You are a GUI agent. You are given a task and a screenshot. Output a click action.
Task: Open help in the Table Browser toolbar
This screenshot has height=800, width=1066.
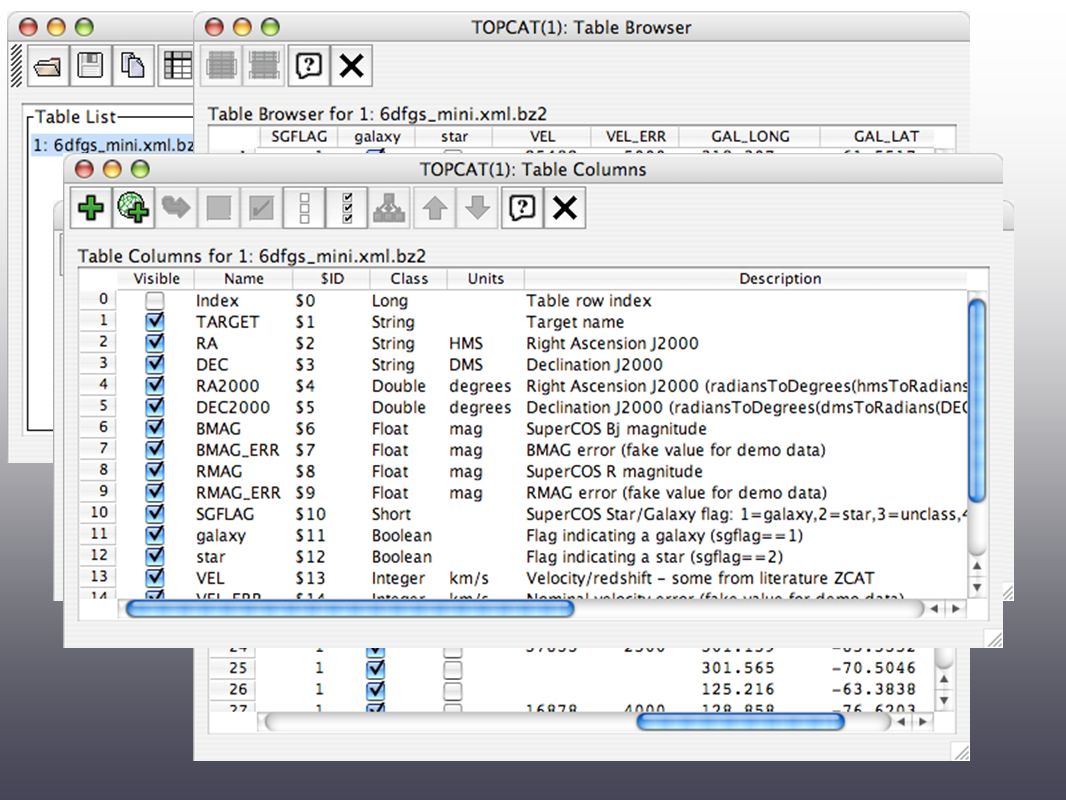click(309, 66)
